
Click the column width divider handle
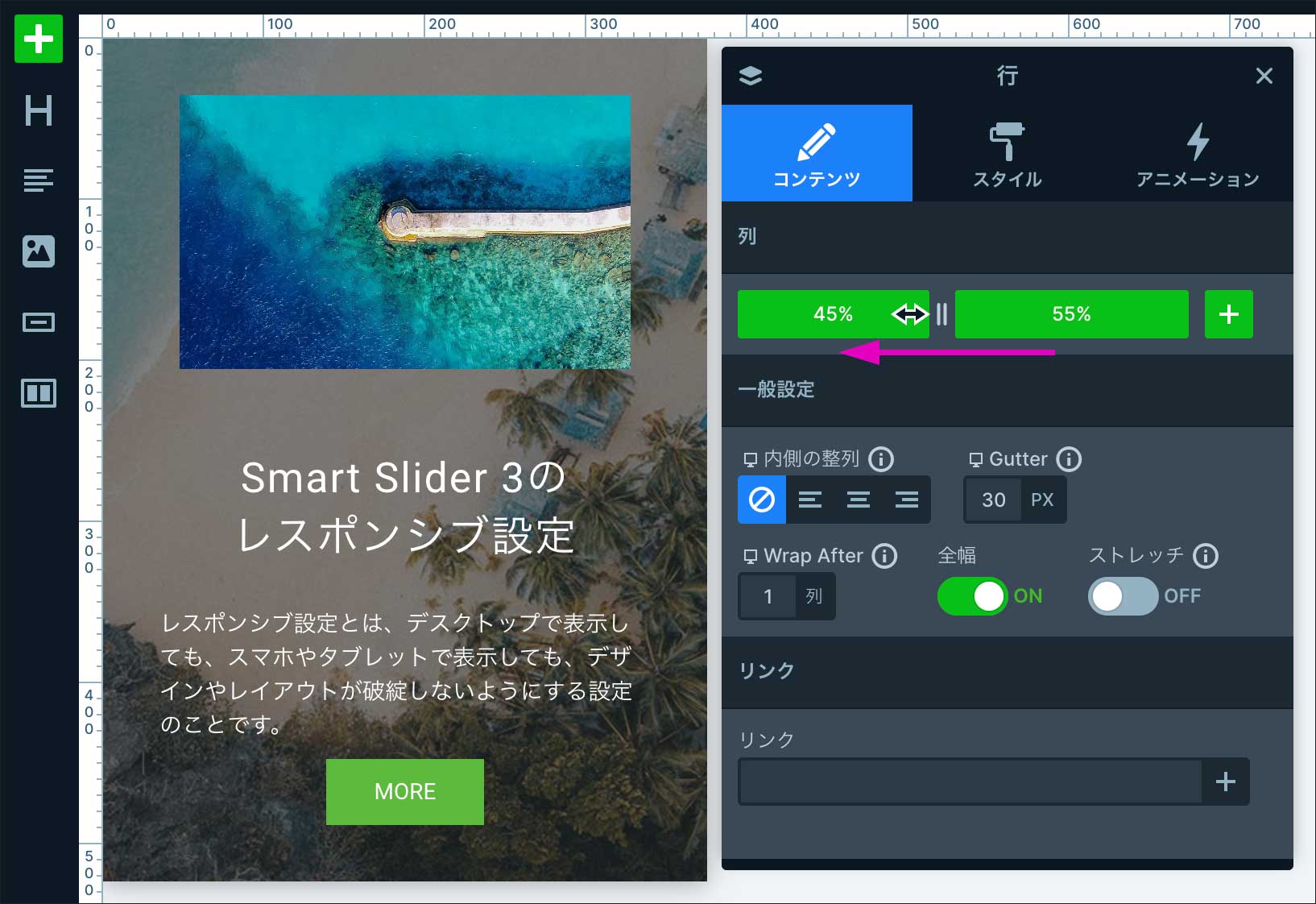[x=941, y=314]
